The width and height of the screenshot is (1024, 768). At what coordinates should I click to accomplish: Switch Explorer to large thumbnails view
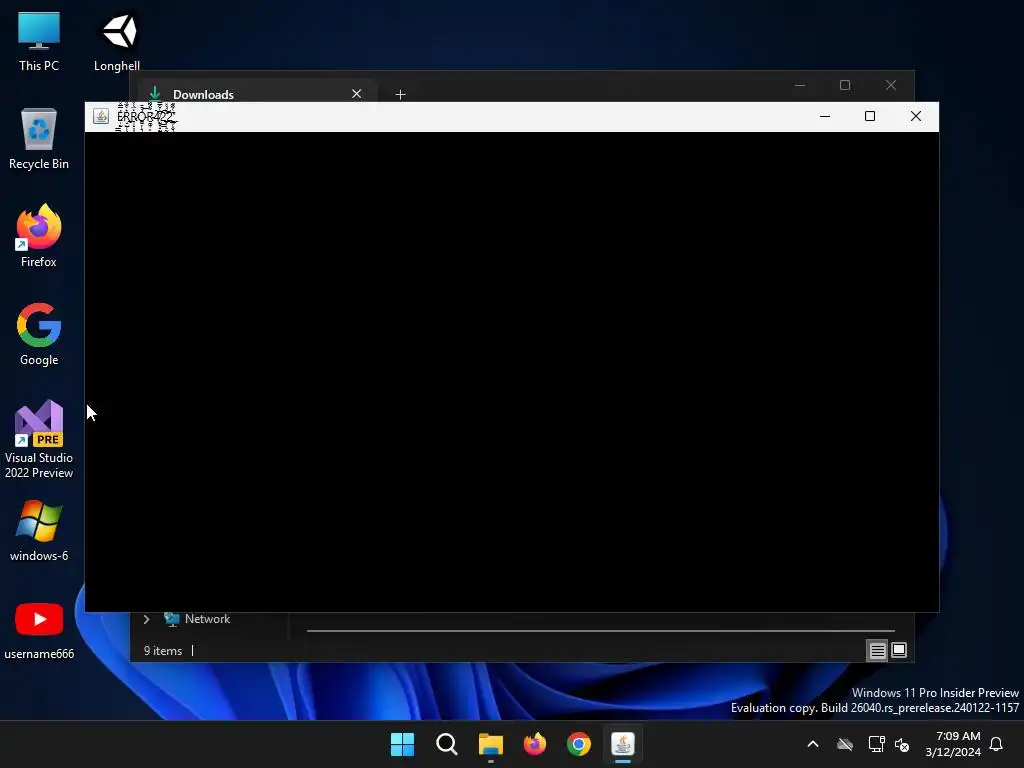[x=899, y=650]
